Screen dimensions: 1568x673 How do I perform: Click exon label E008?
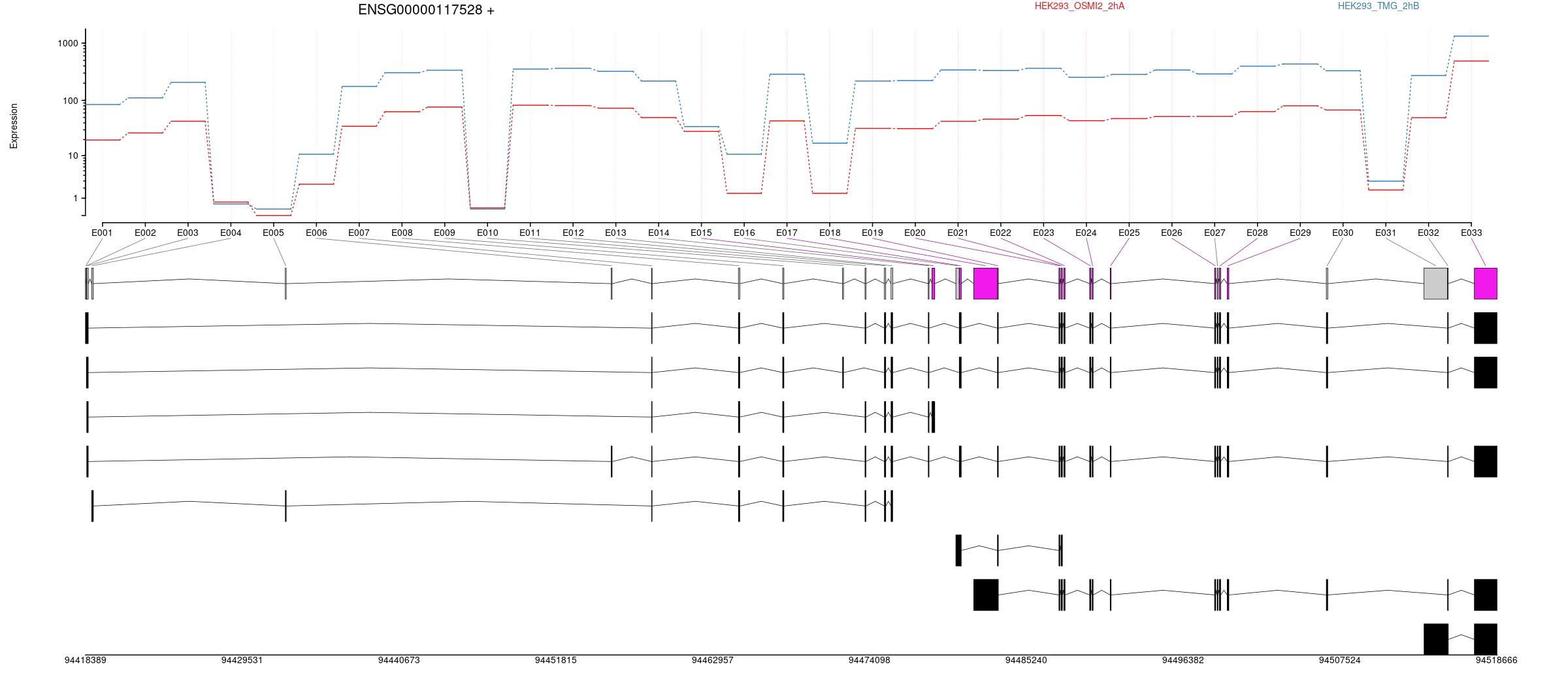click(x=402, y=233)
